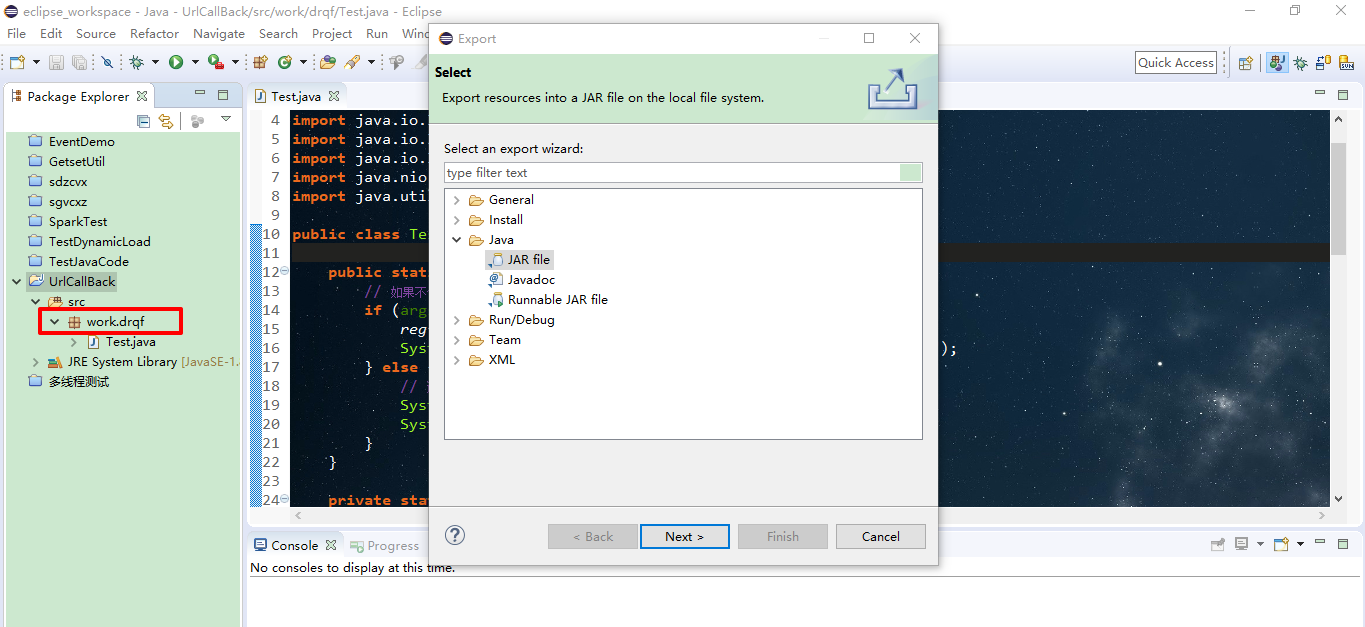Click the green Run button icon

(176, 62)
